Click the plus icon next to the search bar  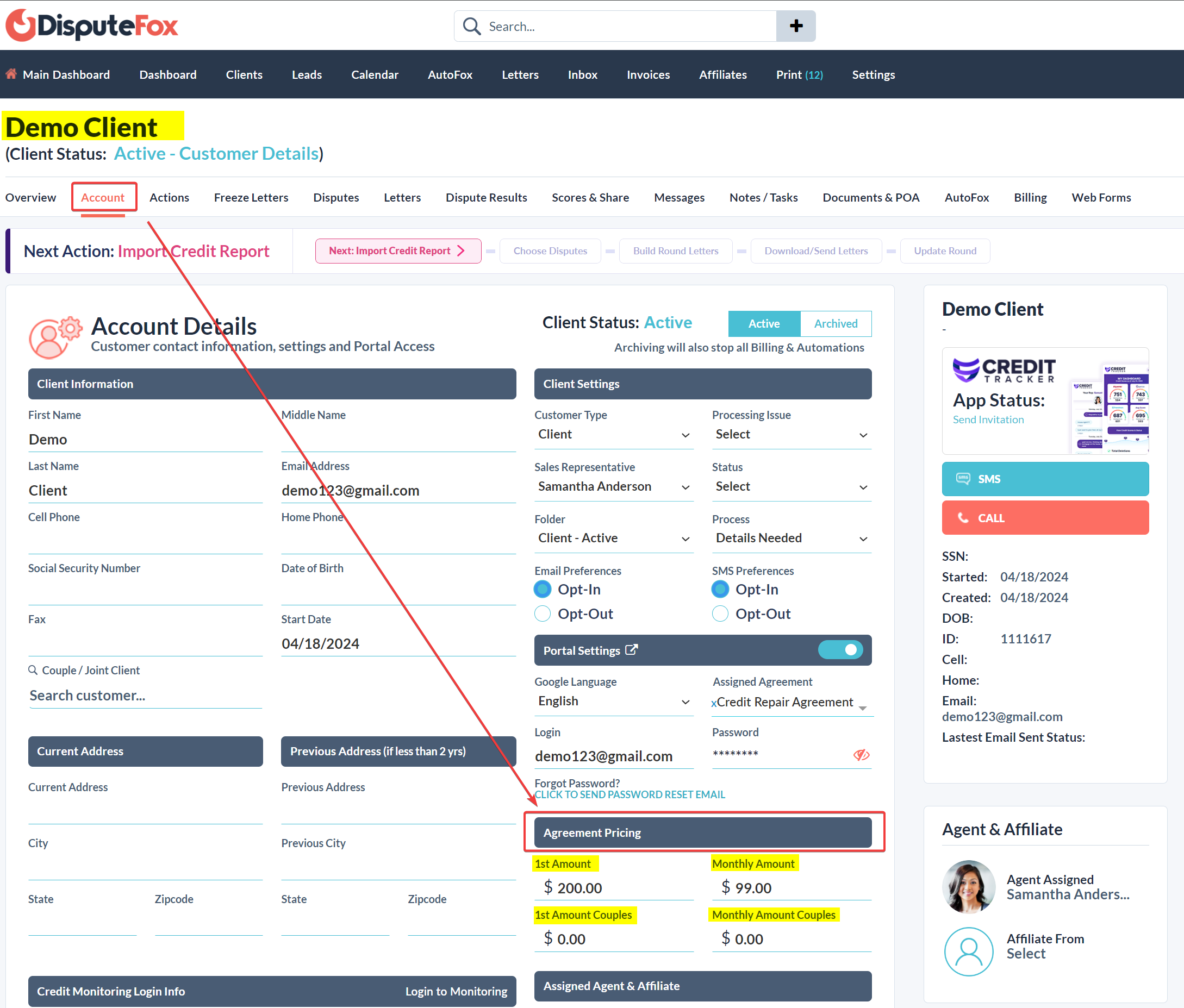point(795,26)
